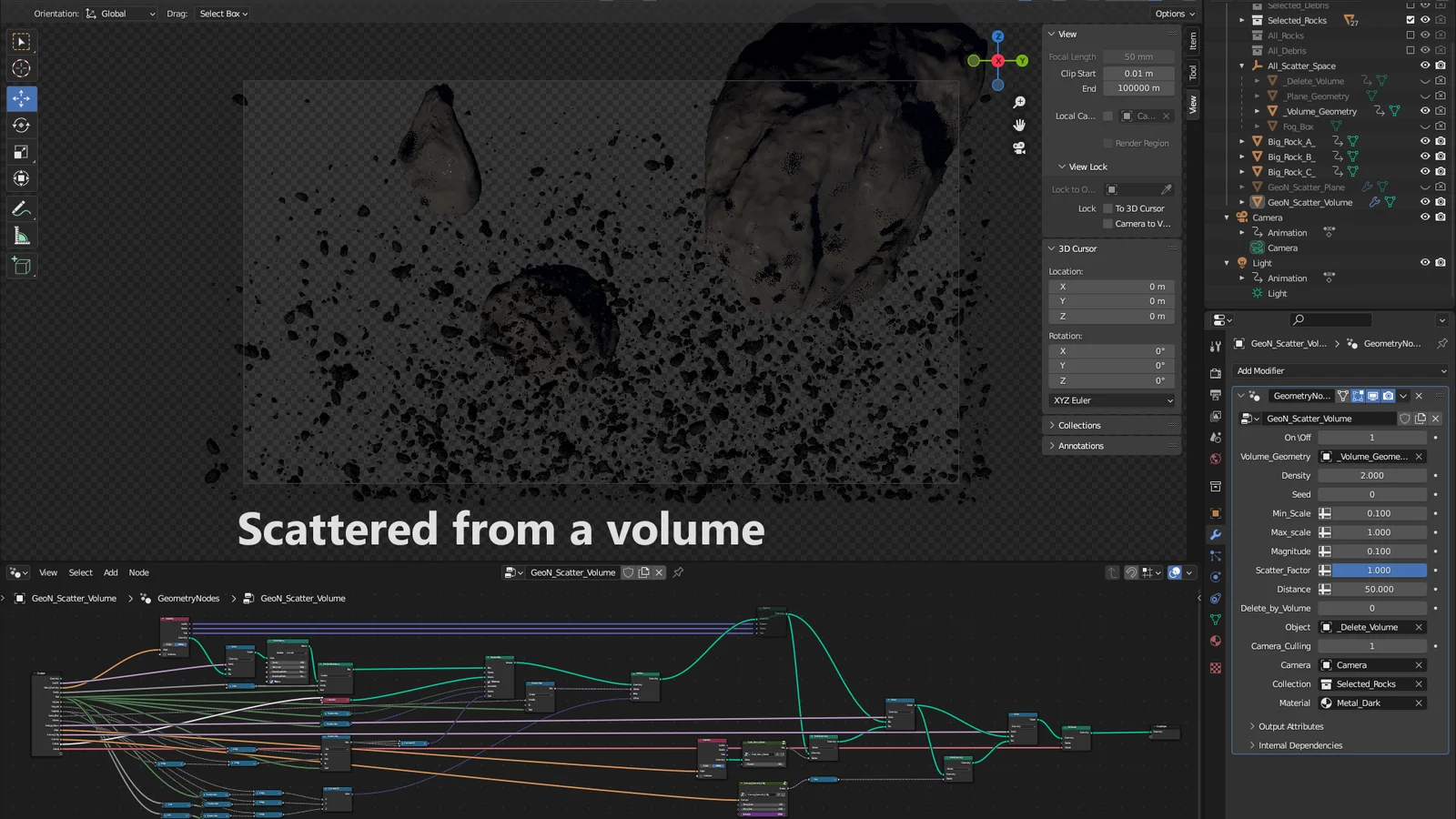Image resolution: width=1456 pixels, height=819 pixels.
Task: Open the Select menu in node editor
Action: (x=80, y=572)
